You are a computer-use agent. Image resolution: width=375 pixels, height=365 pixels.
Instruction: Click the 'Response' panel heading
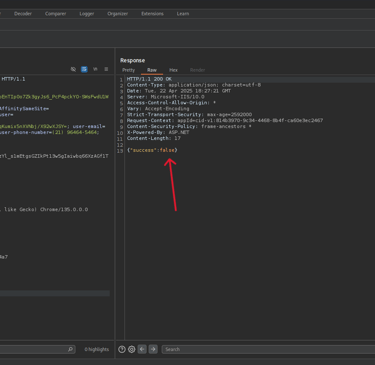coord(133,60)
